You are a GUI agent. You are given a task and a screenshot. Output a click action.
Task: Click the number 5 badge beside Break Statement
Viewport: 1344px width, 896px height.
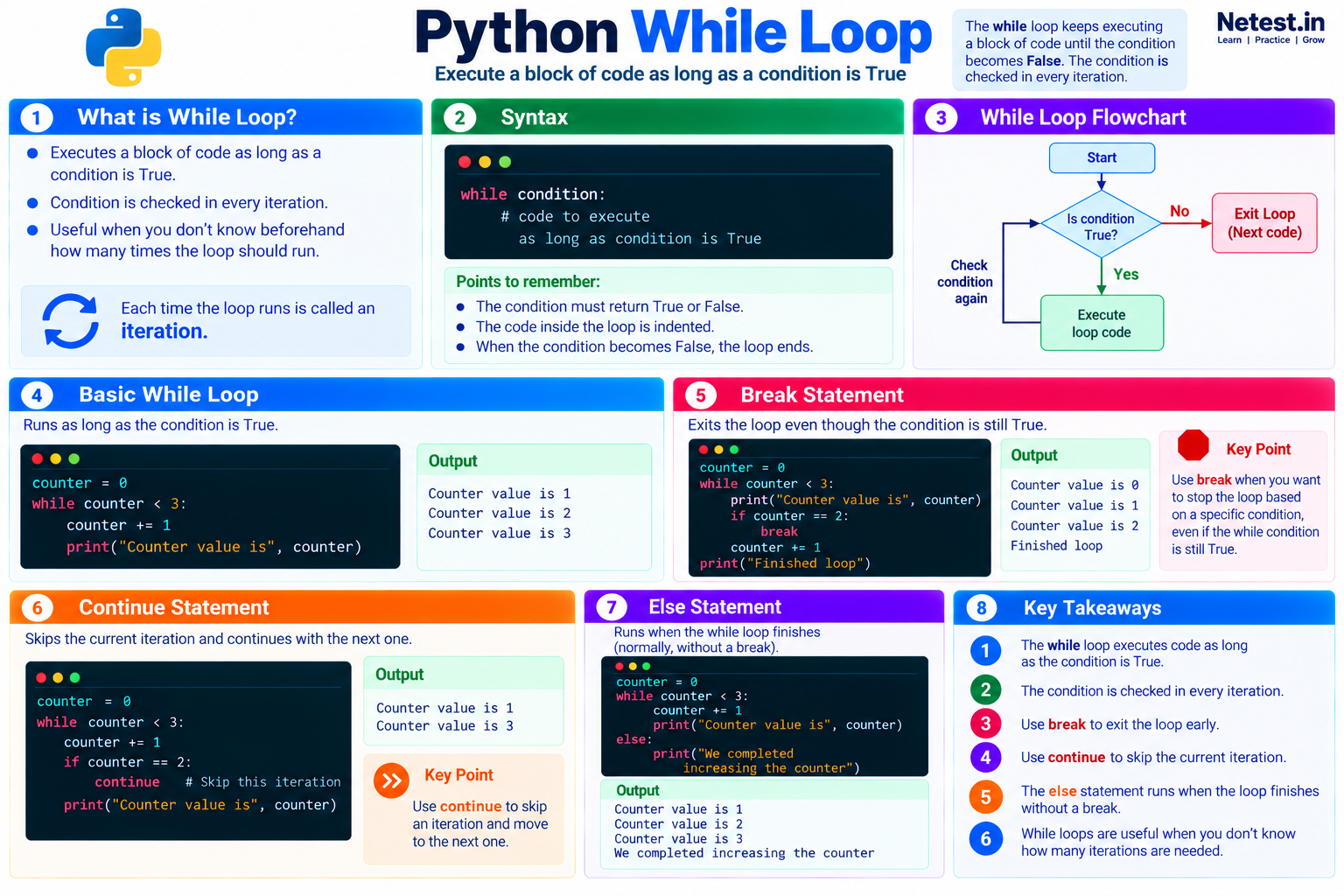click(x=701, y=395)
